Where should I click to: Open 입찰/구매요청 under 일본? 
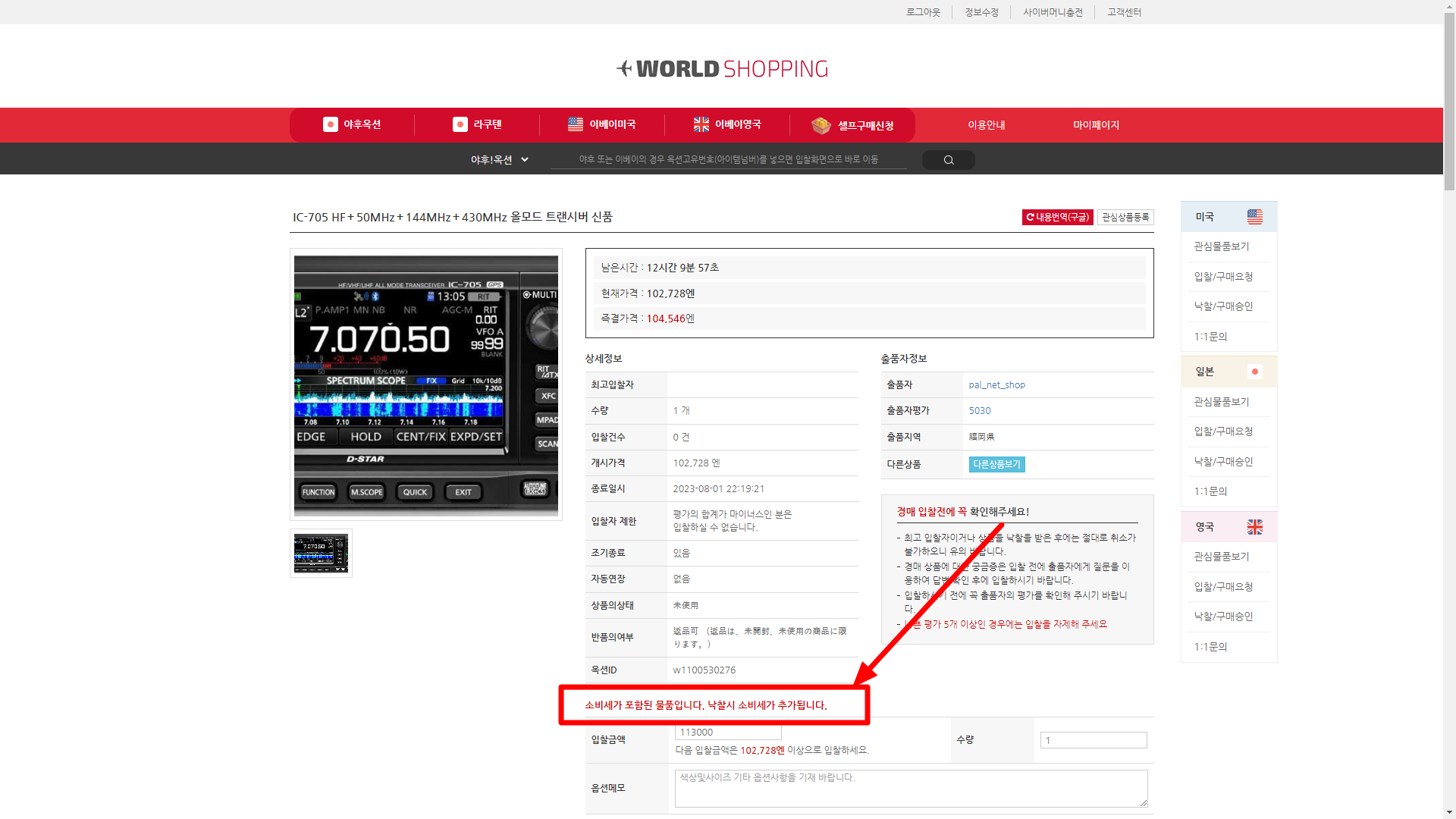pos(1223,431)
